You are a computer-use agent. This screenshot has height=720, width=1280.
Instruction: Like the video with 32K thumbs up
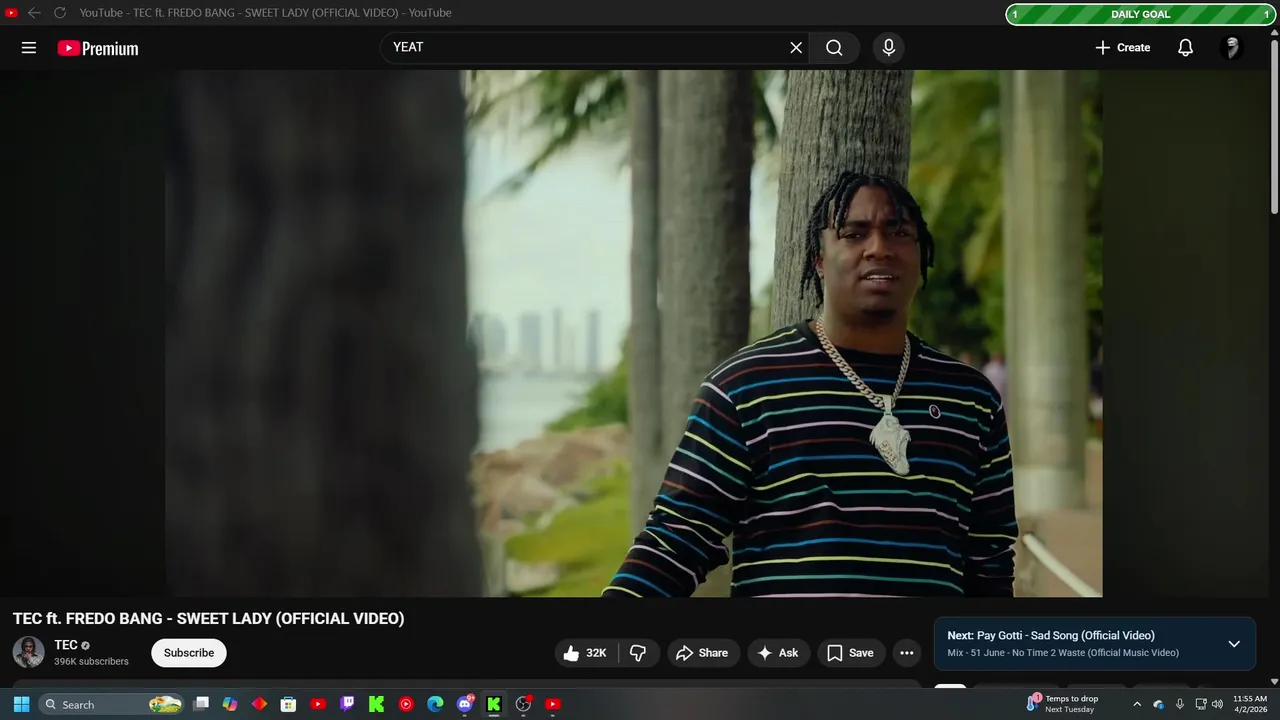(586, 653)
